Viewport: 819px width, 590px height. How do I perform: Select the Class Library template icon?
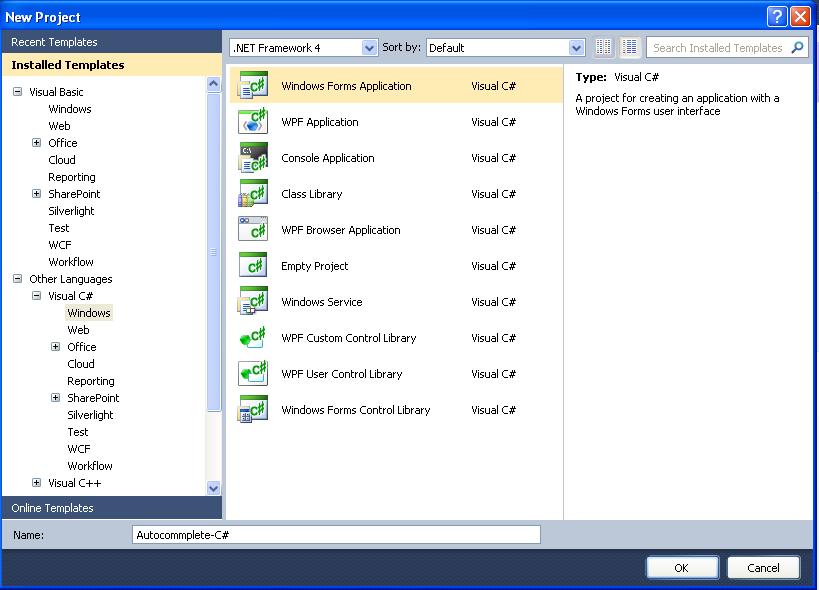[253, 193]
